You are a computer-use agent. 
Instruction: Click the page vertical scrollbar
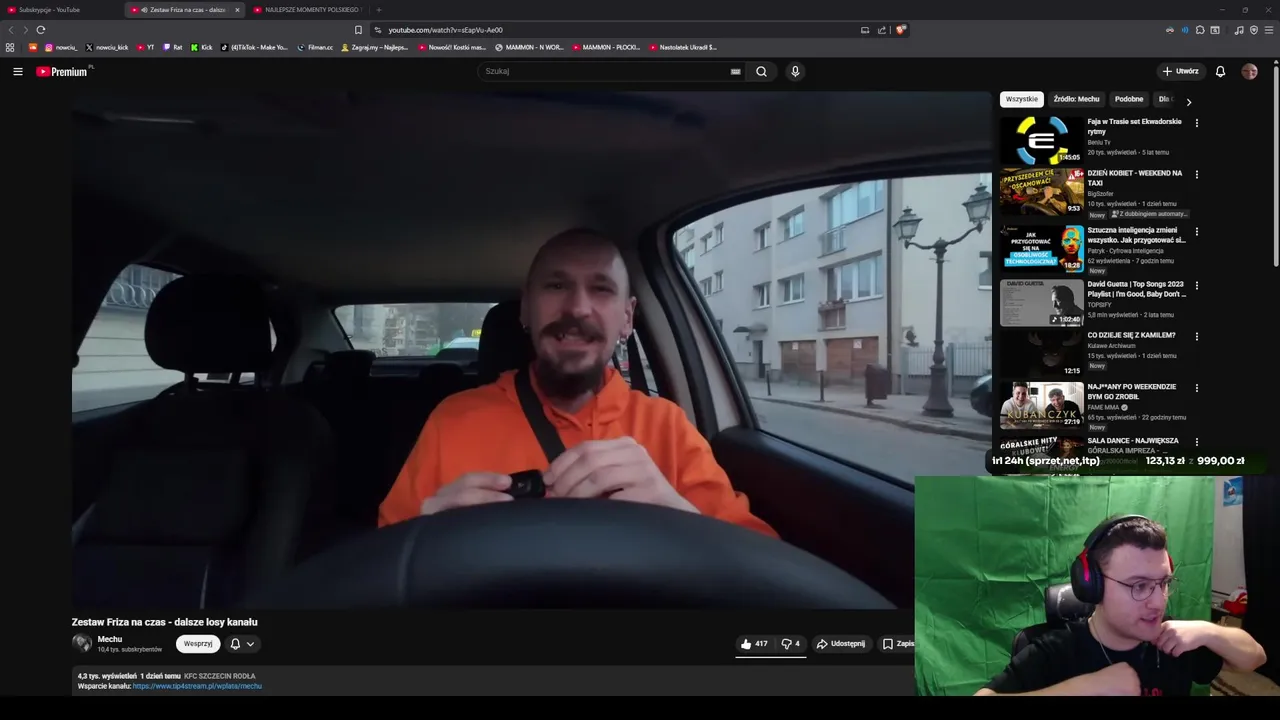pyautogui.click(x=1276, y=165)
